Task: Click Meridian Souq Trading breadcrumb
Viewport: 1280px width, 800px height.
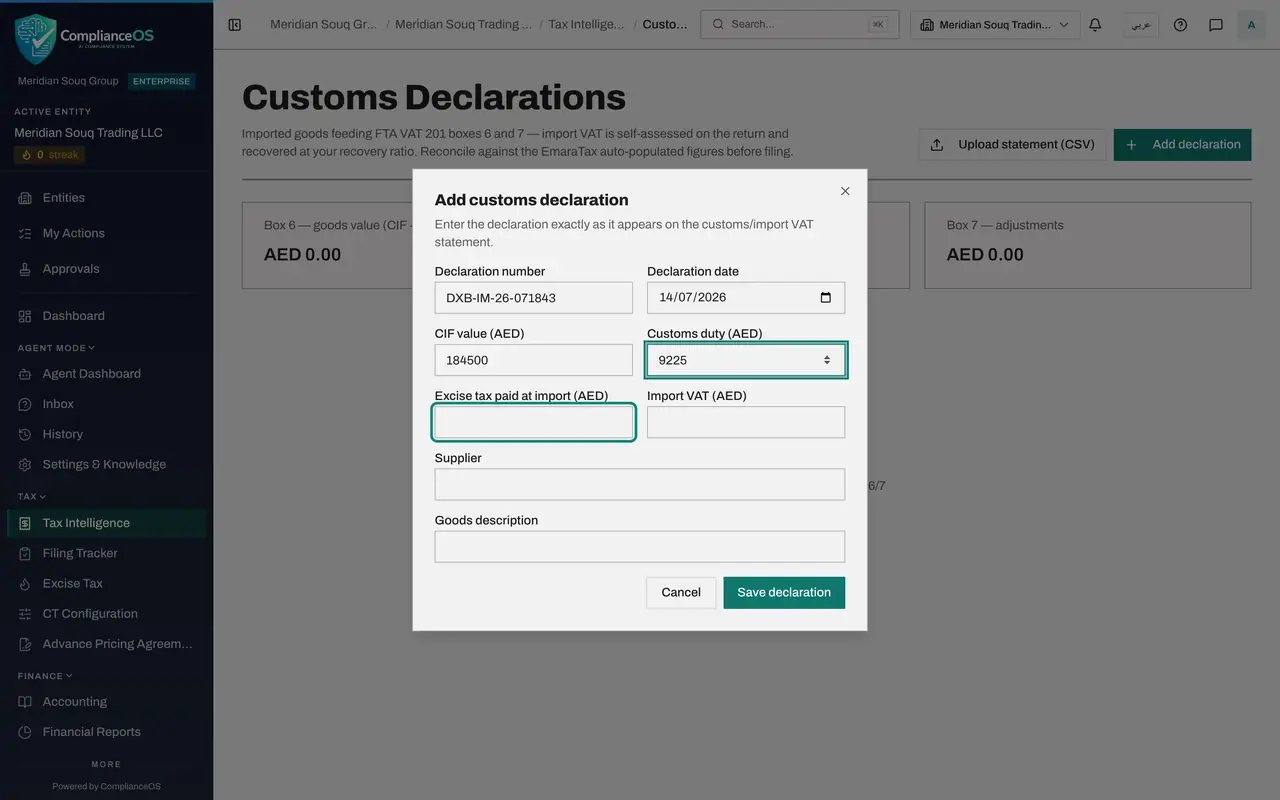Action: point(464,24)
